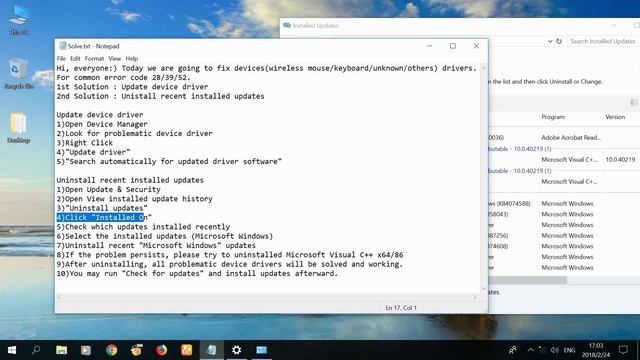640x360 pixels.
Task: Click the line '3)Right Click' in Notepad
Action: click(x=84, y=143)
